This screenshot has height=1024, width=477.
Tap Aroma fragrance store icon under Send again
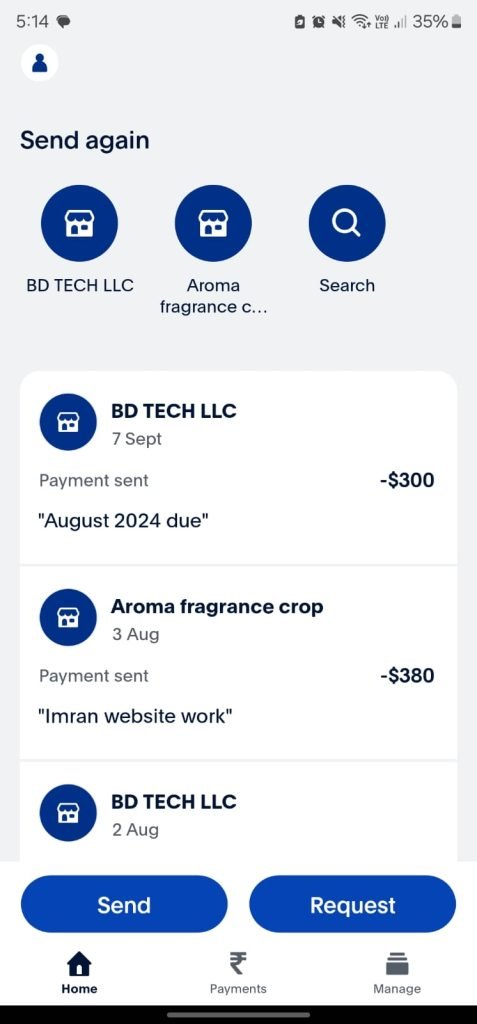[x=213, y=223]
